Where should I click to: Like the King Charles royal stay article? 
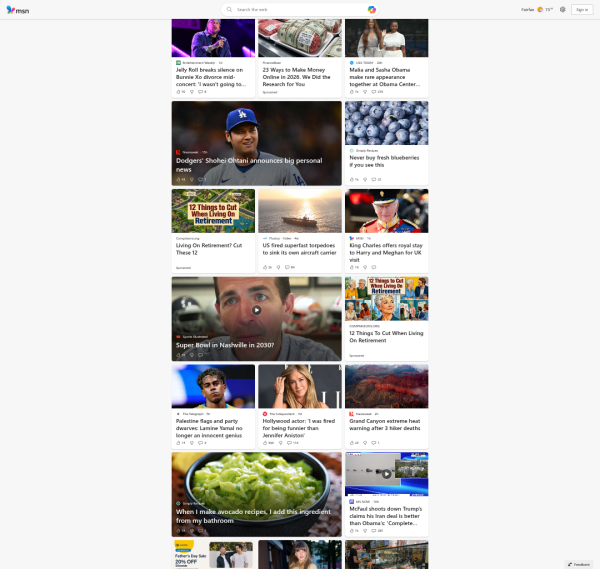click(x=354, y=267)
